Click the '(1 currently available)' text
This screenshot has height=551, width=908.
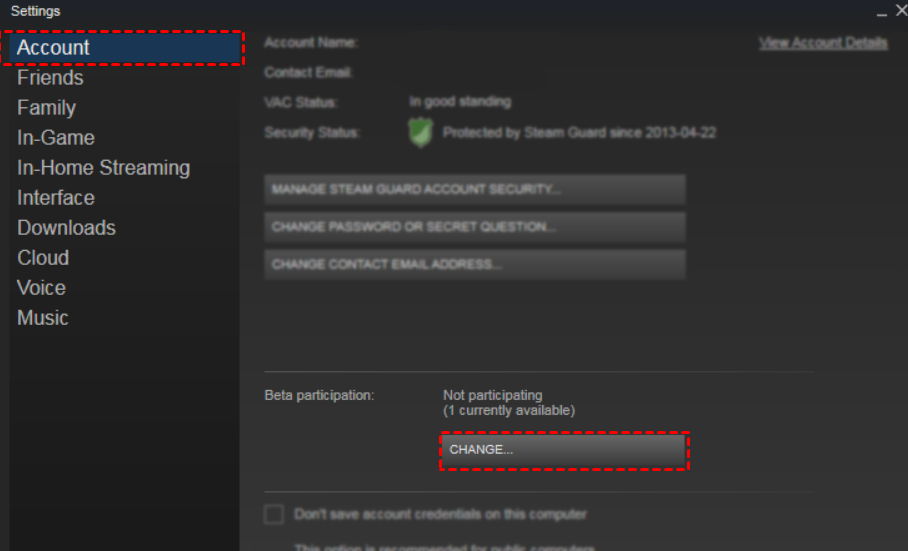(x=509, y=410)
